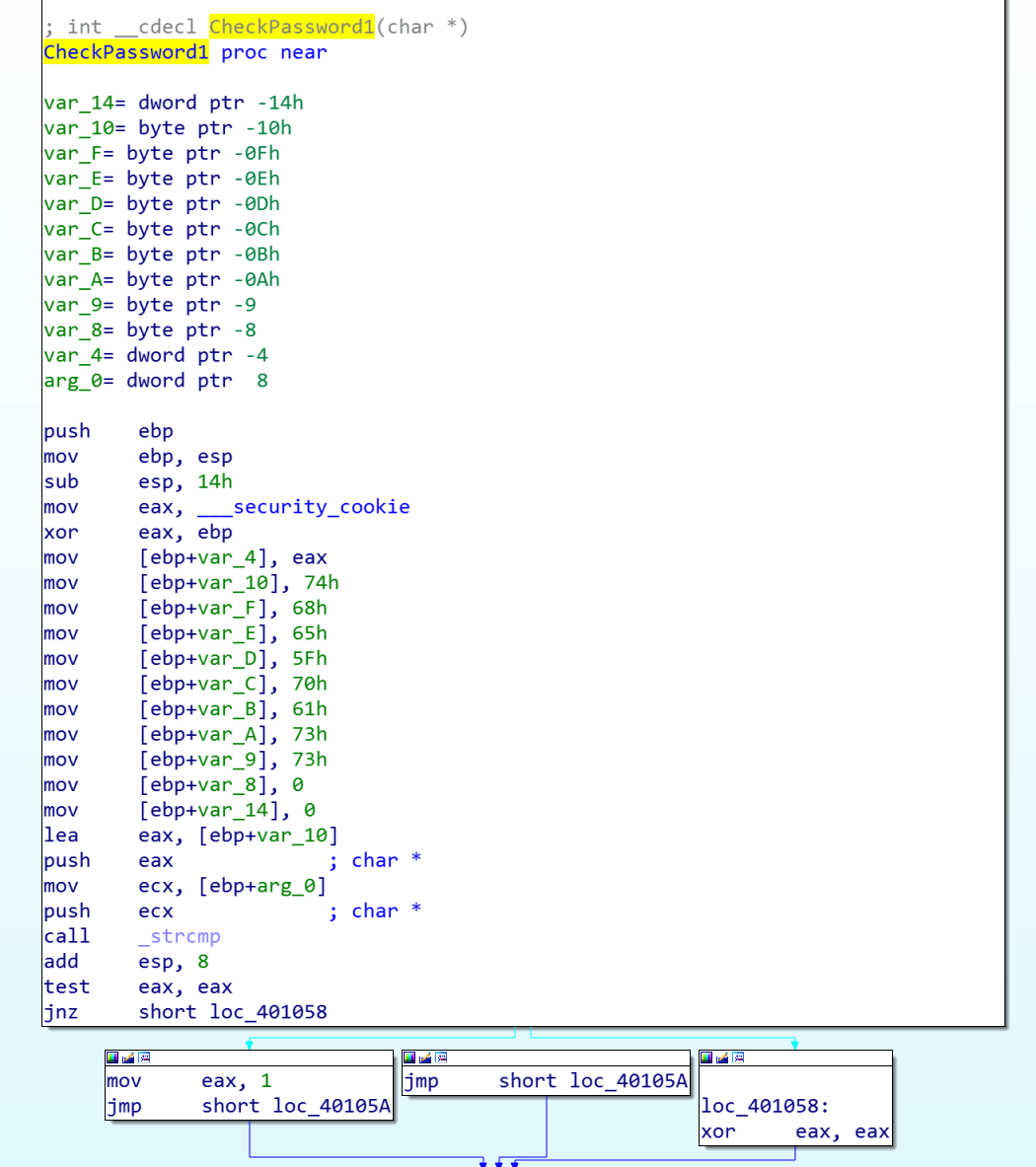Click the 74h value assigned to var_10
1036x1167 pixels.
pos(322,583)
